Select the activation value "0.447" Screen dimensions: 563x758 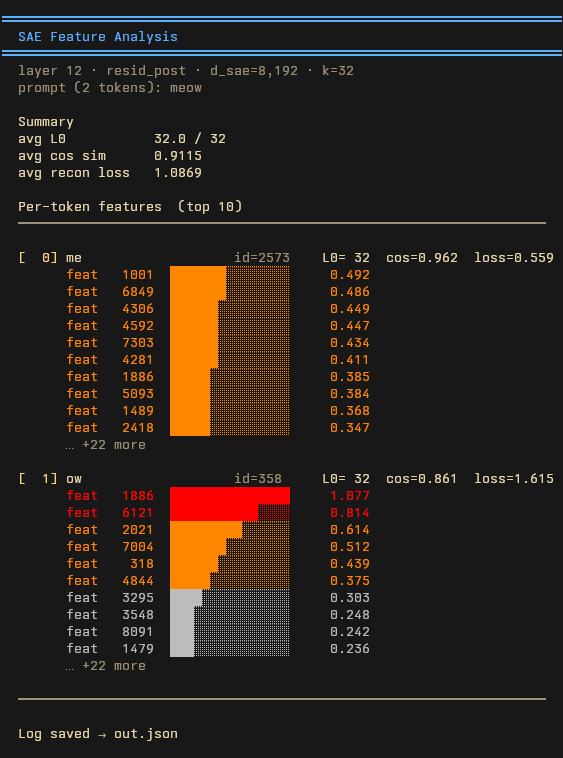tap(350, 326)
